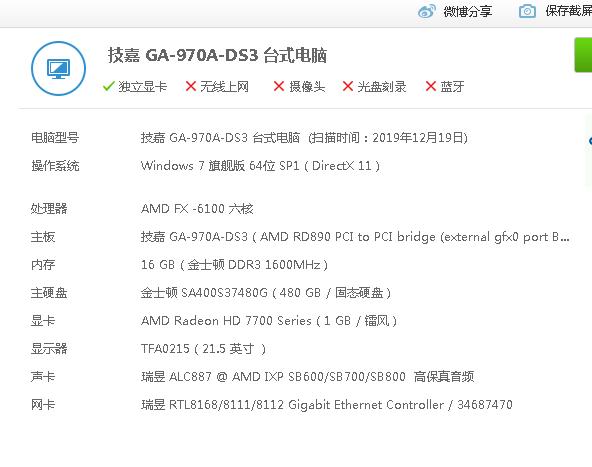Viewport: 592px width, 467px height.
Task: Click the 操作系统 row label
Action: [x=55, y=165]
